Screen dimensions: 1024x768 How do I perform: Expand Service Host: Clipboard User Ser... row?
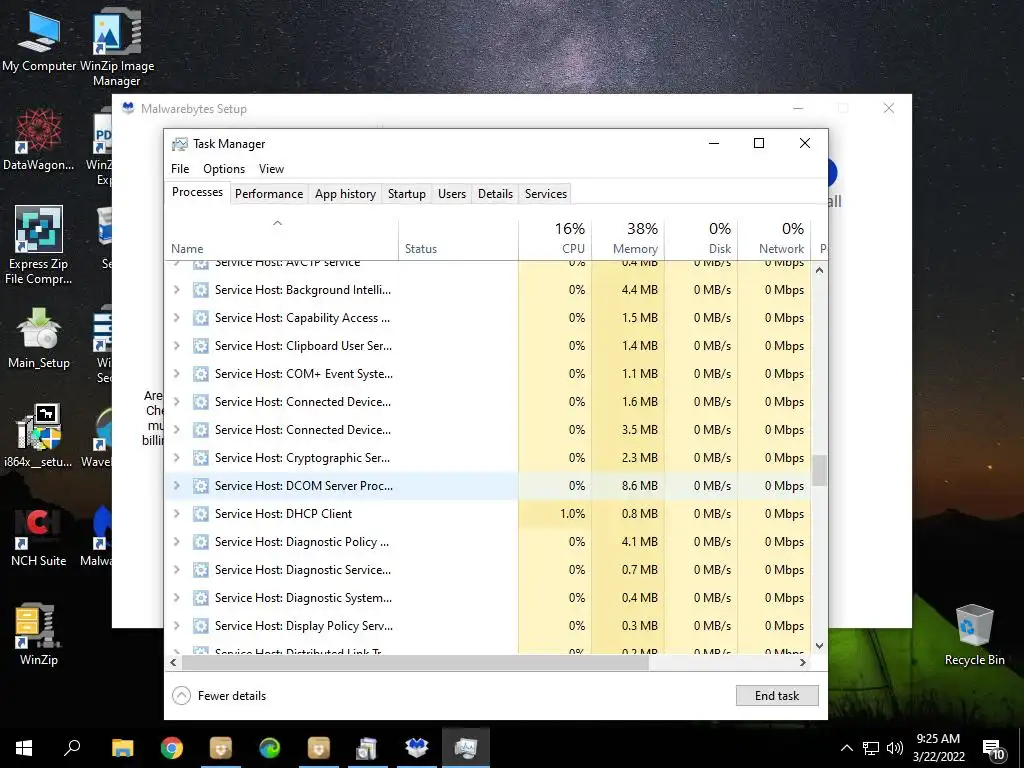click(176, 346)
